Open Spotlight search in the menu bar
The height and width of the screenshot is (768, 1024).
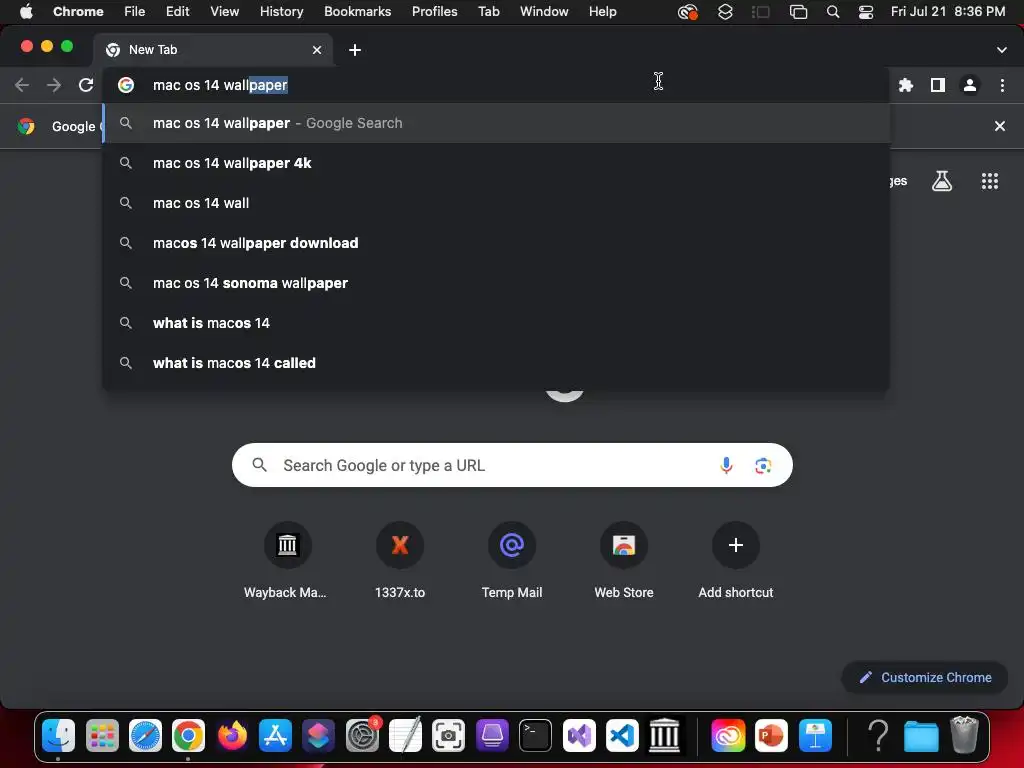click(x=833, y=11)
